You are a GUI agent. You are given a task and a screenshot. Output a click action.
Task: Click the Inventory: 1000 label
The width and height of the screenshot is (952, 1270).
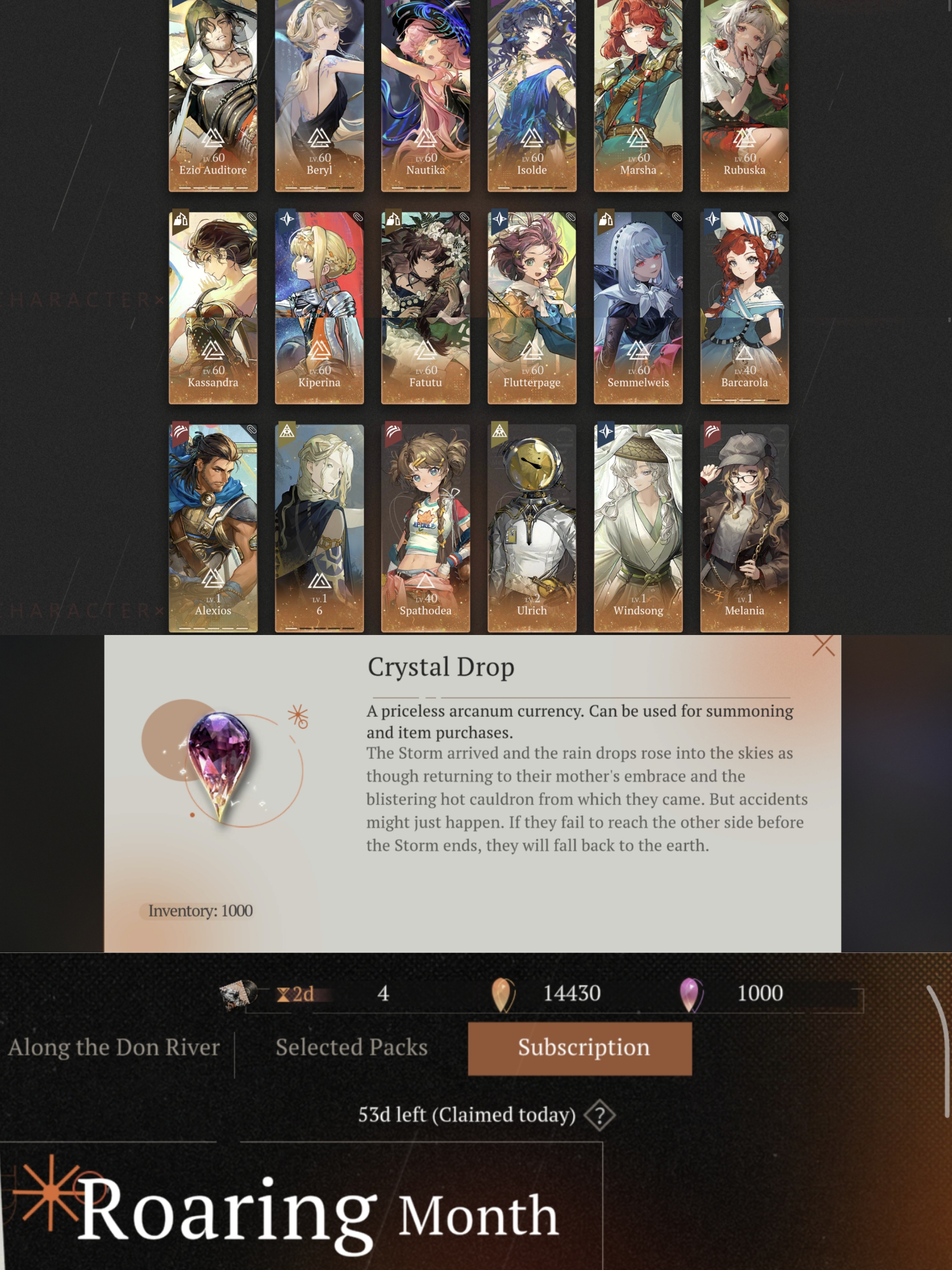tap(200, 911)
